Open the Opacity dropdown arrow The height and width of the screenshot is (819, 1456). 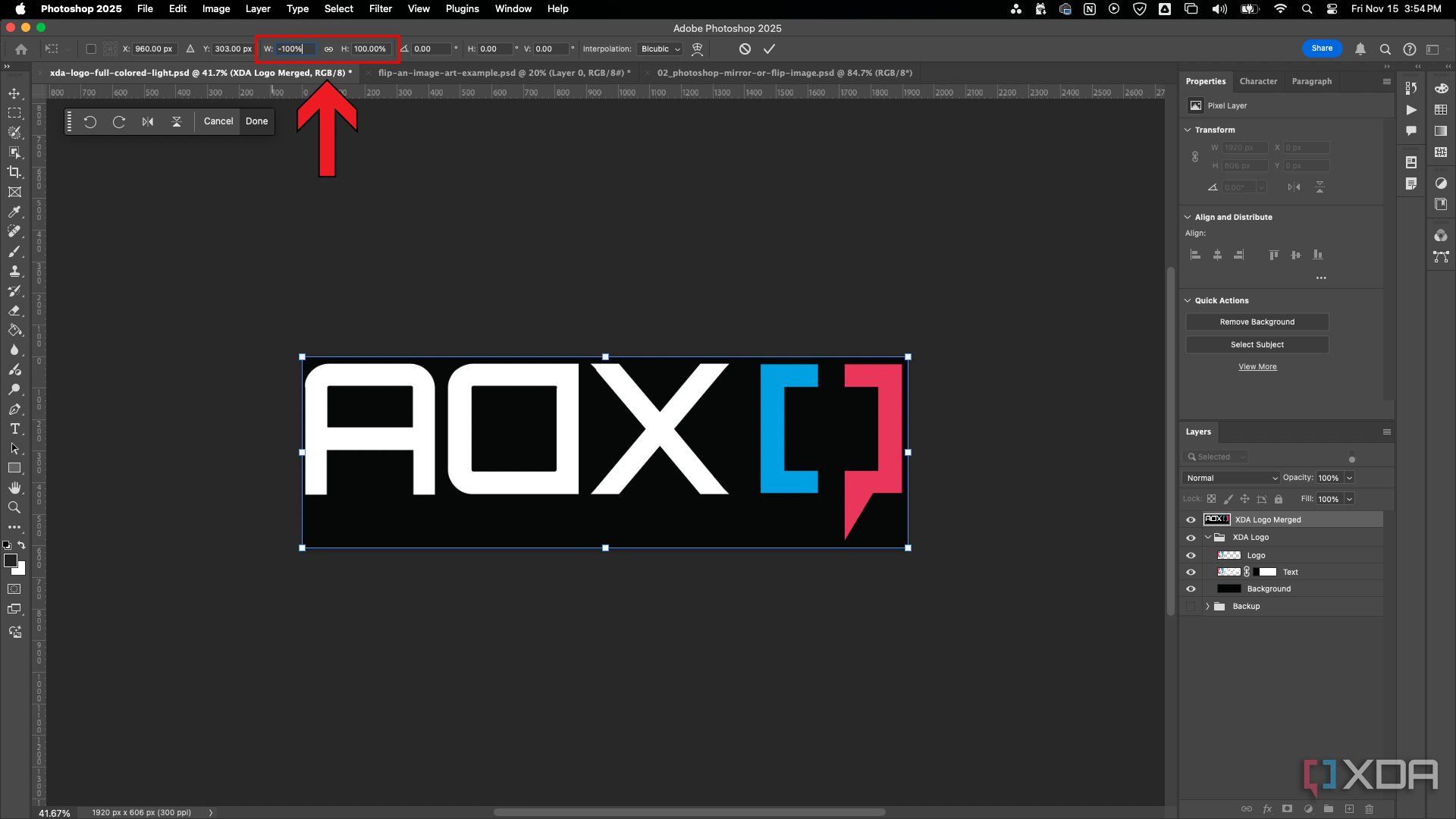[1349, 478]
